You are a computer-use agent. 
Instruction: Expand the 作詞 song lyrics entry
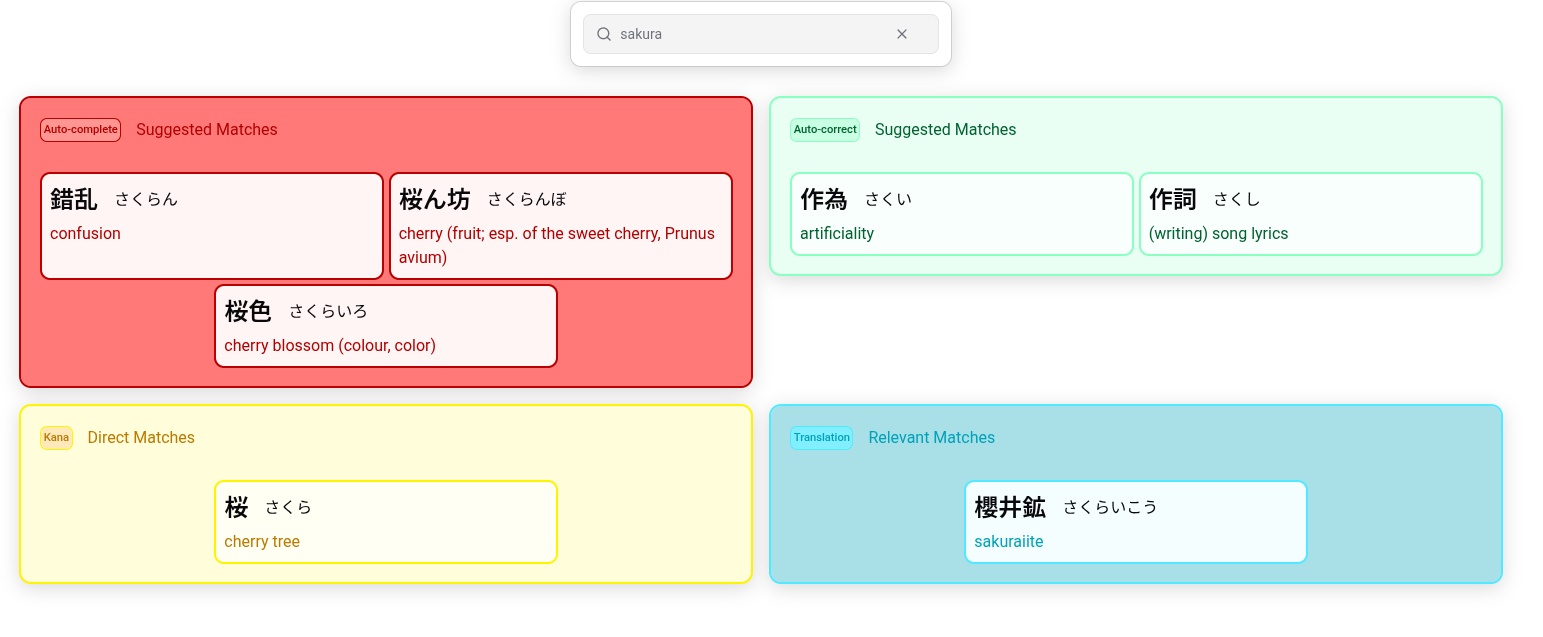tap(1311, 213)
